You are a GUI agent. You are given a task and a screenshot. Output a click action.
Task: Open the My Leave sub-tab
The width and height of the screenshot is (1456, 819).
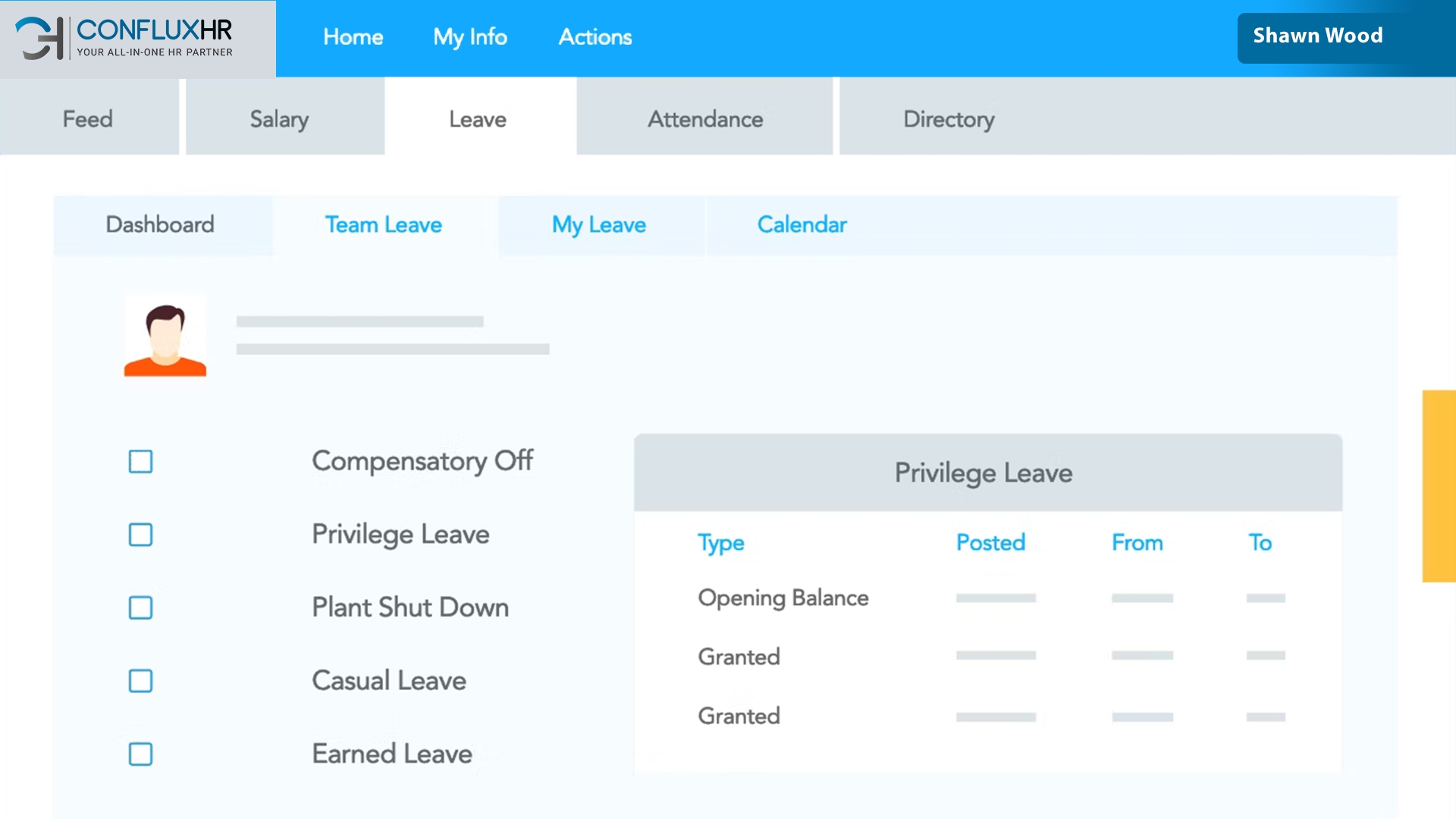click(598, 224)
